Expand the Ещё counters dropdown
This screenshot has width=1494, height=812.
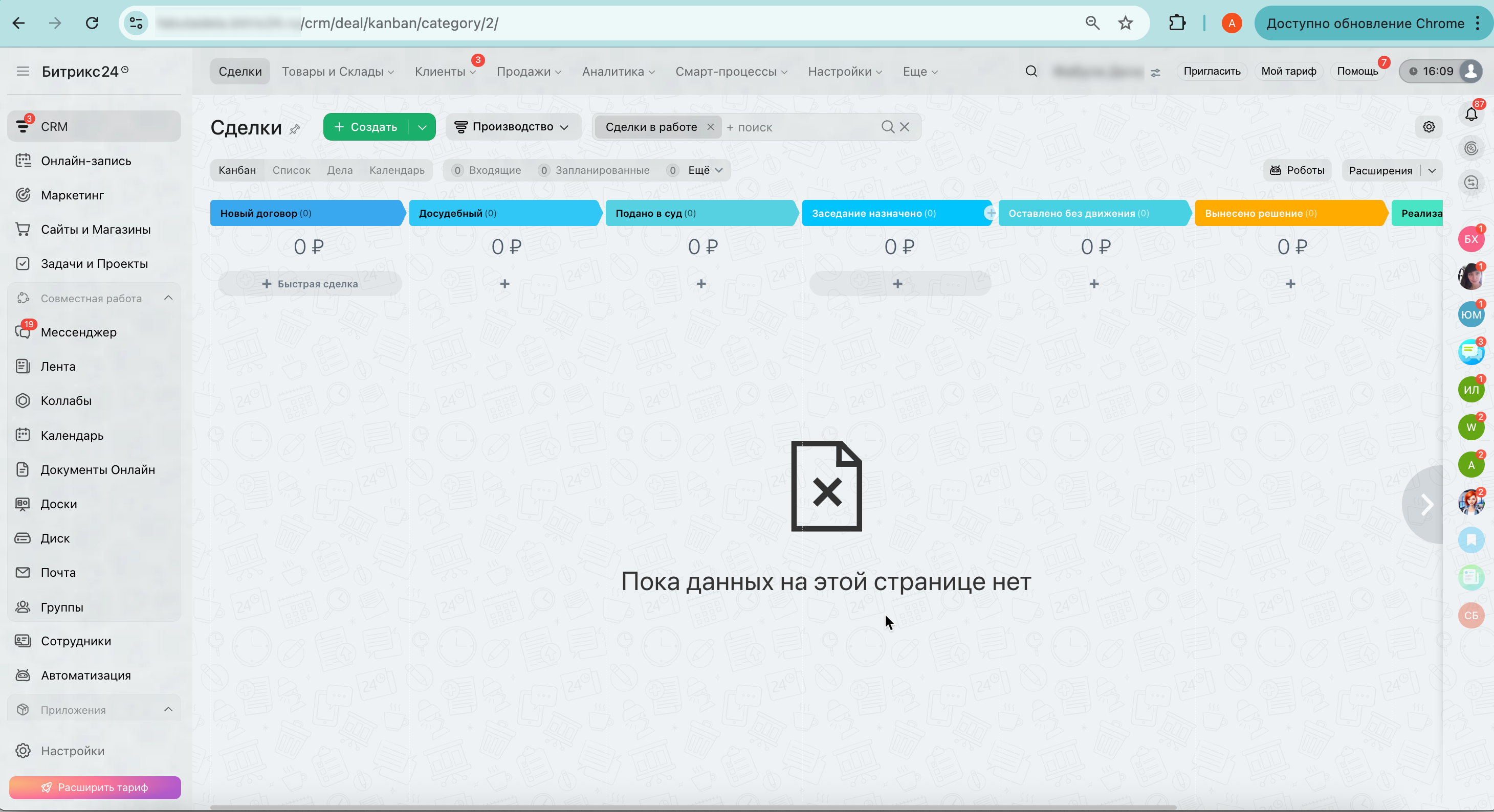[x=705, y=170]
